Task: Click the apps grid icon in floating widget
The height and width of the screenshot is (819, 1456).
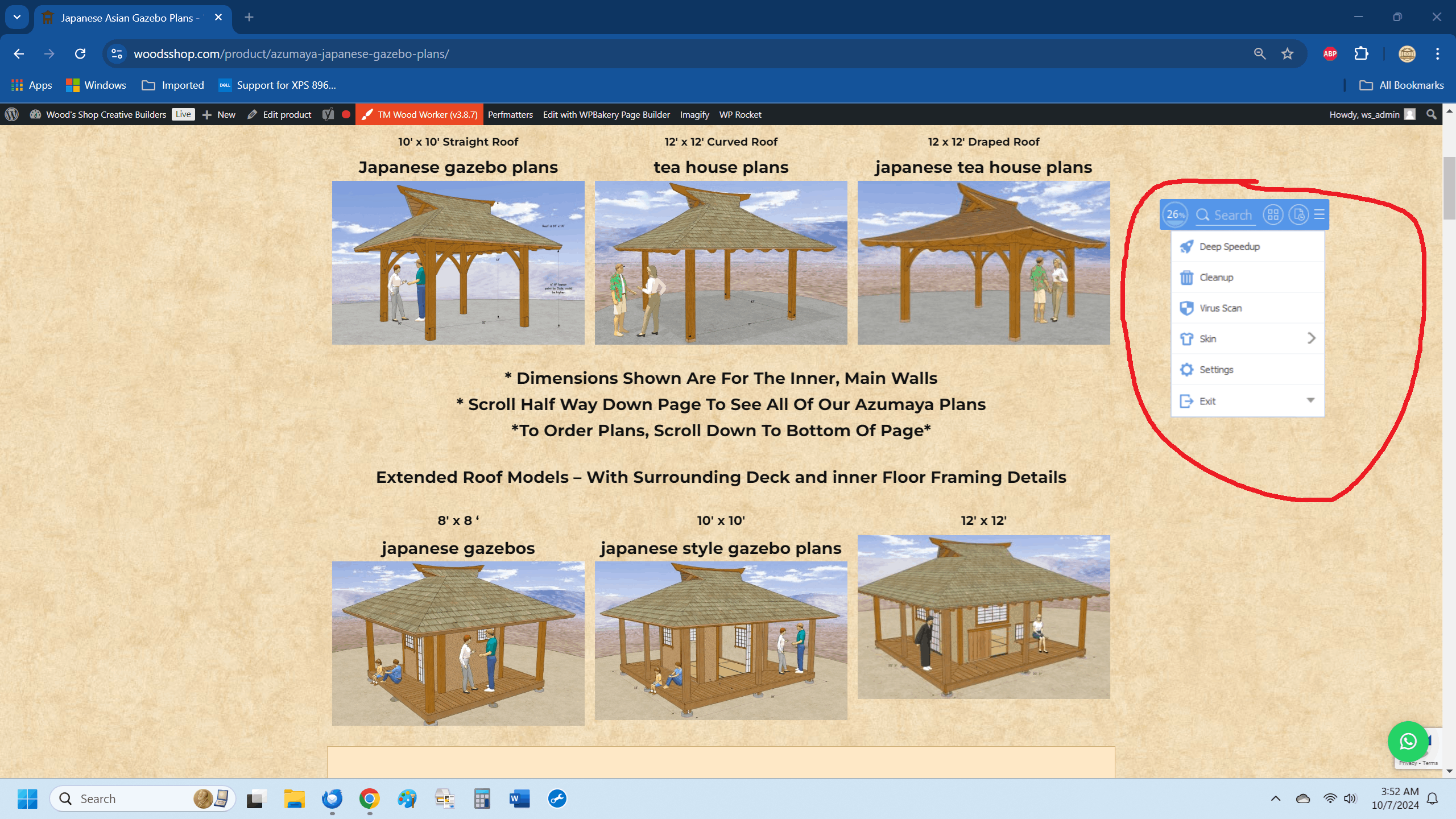Action: [1273, 214]
